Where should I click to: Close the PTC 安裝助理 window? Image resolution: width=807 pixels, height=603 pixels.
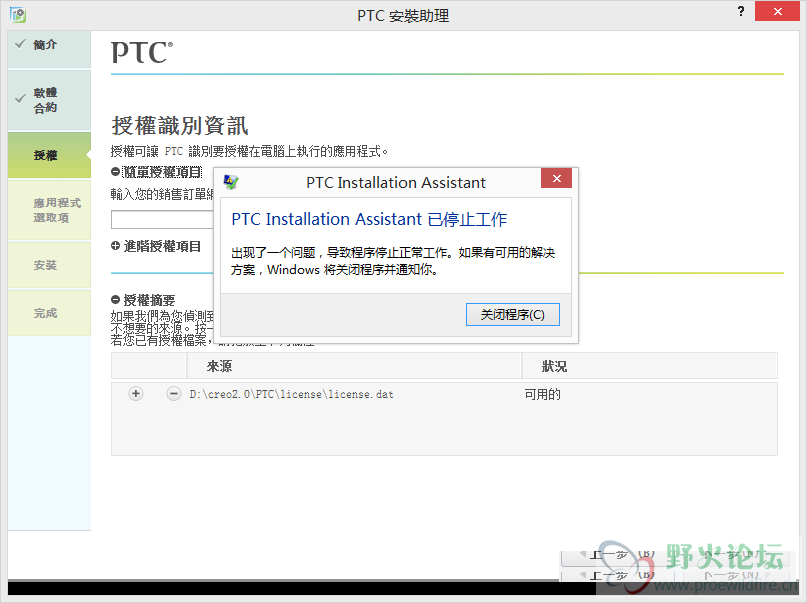[x=777, y=11]
